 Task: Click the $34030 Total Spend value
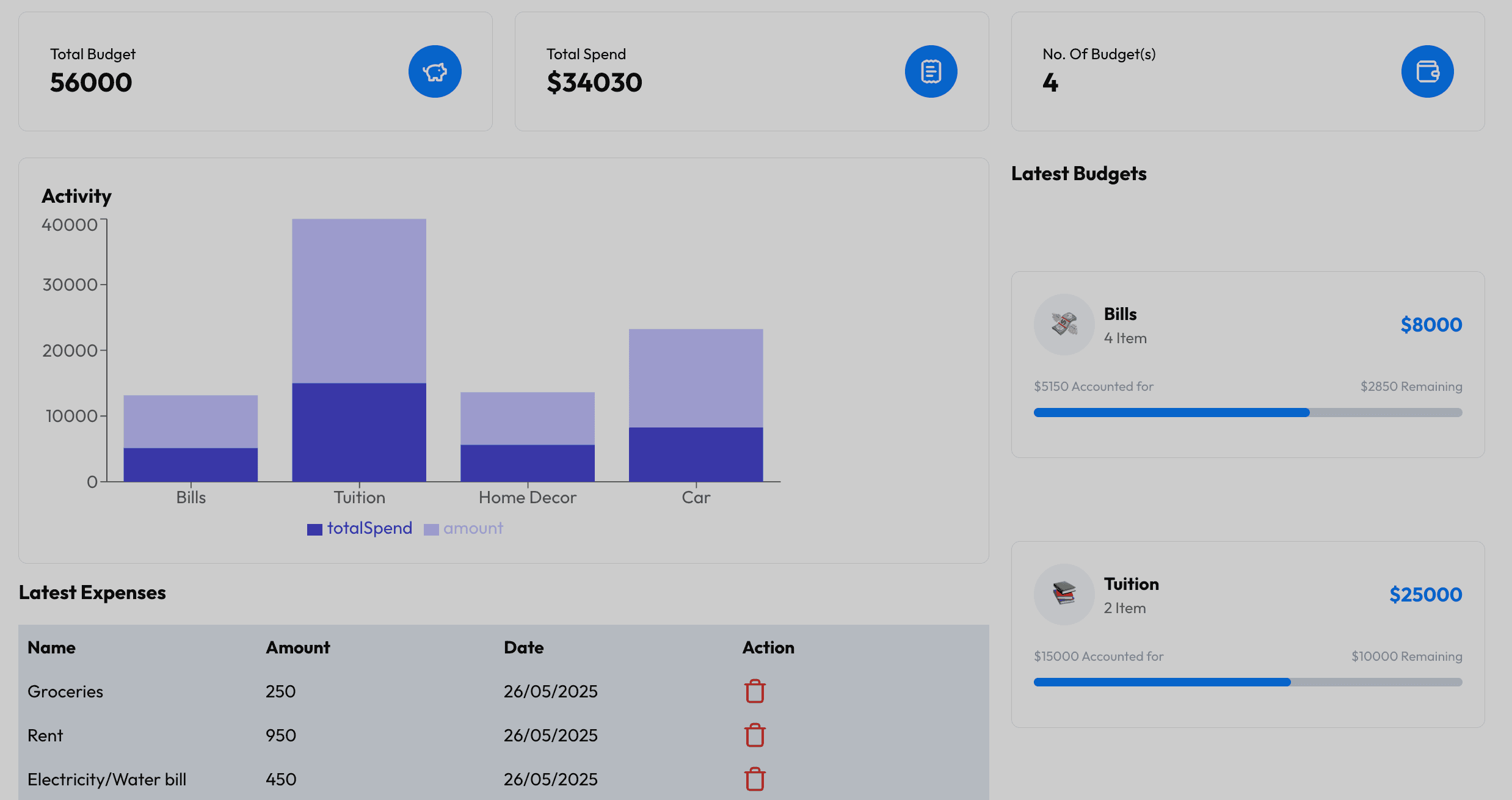coord(594,82)
